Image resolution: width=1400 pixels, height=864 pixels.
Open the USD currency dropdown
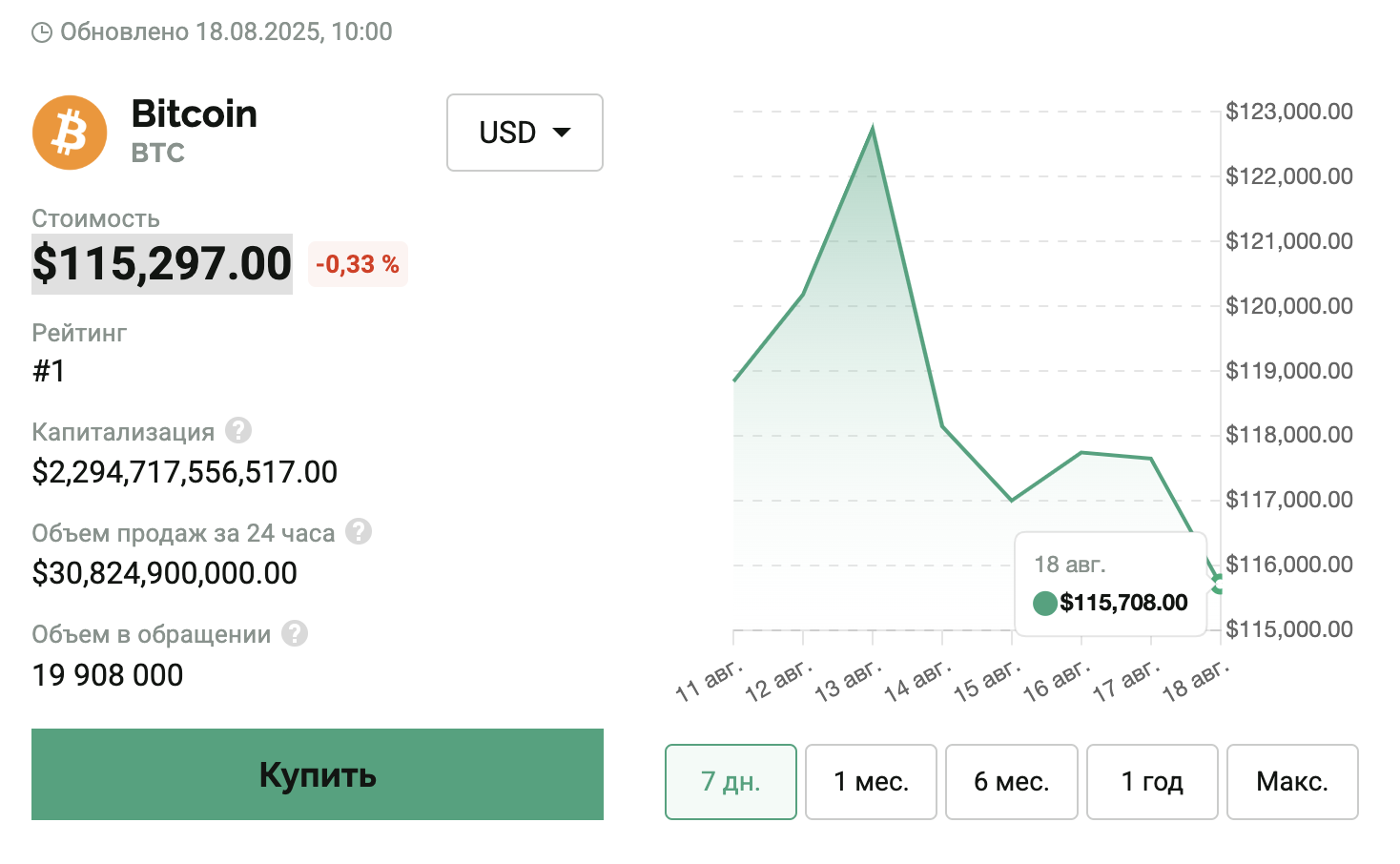pos(525,133)
